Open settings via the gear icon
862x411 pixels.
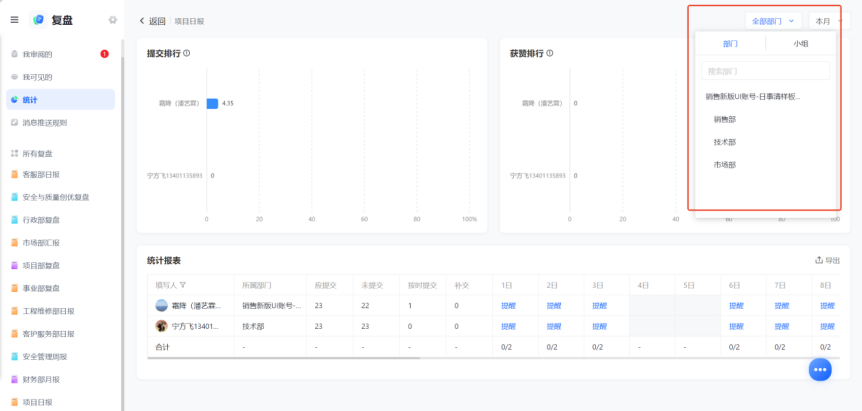pyautogui.click(x=113, y=20)
